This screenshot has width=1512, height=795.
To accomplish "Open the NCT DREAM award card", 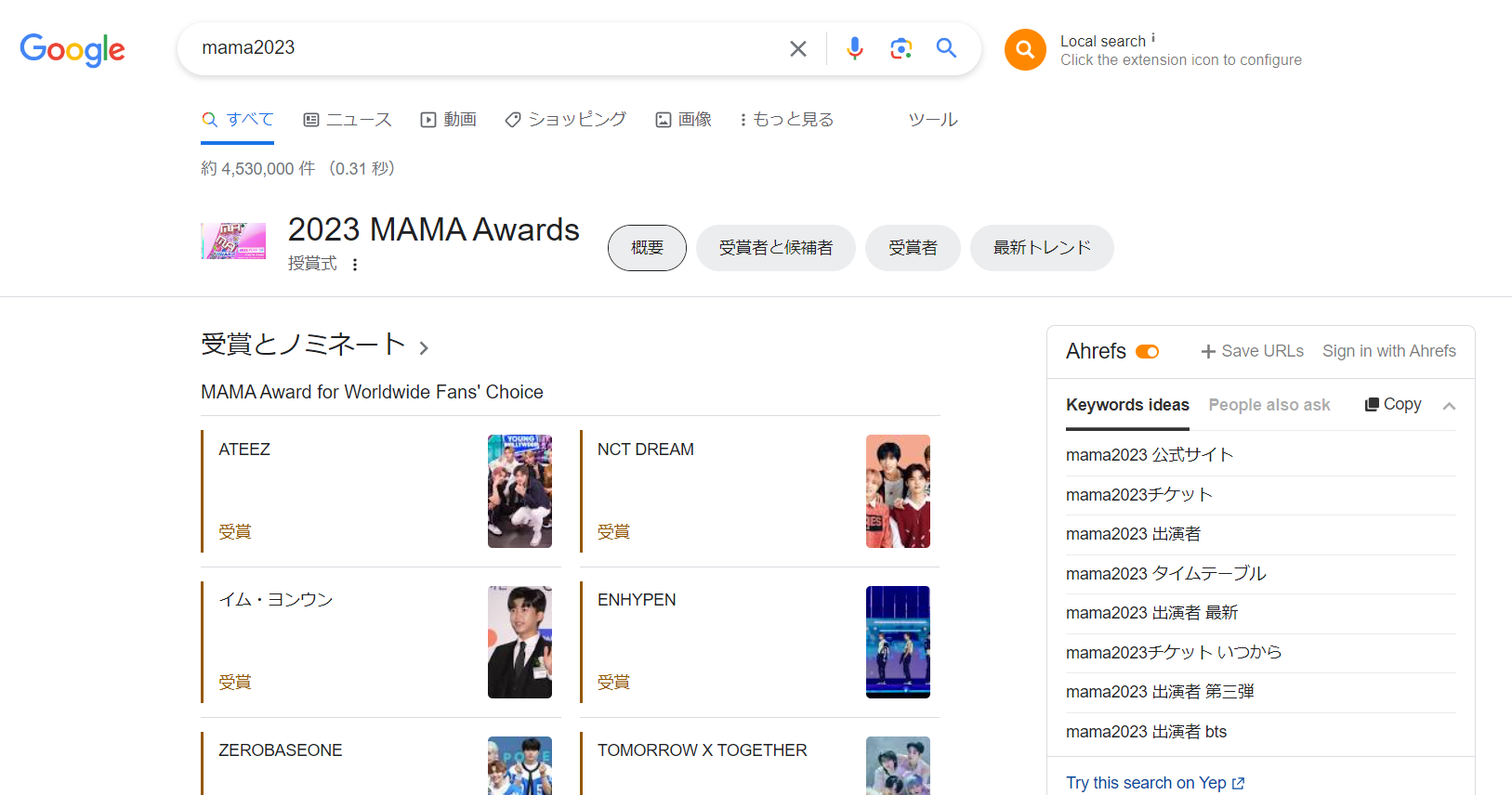I will [759, 491].
